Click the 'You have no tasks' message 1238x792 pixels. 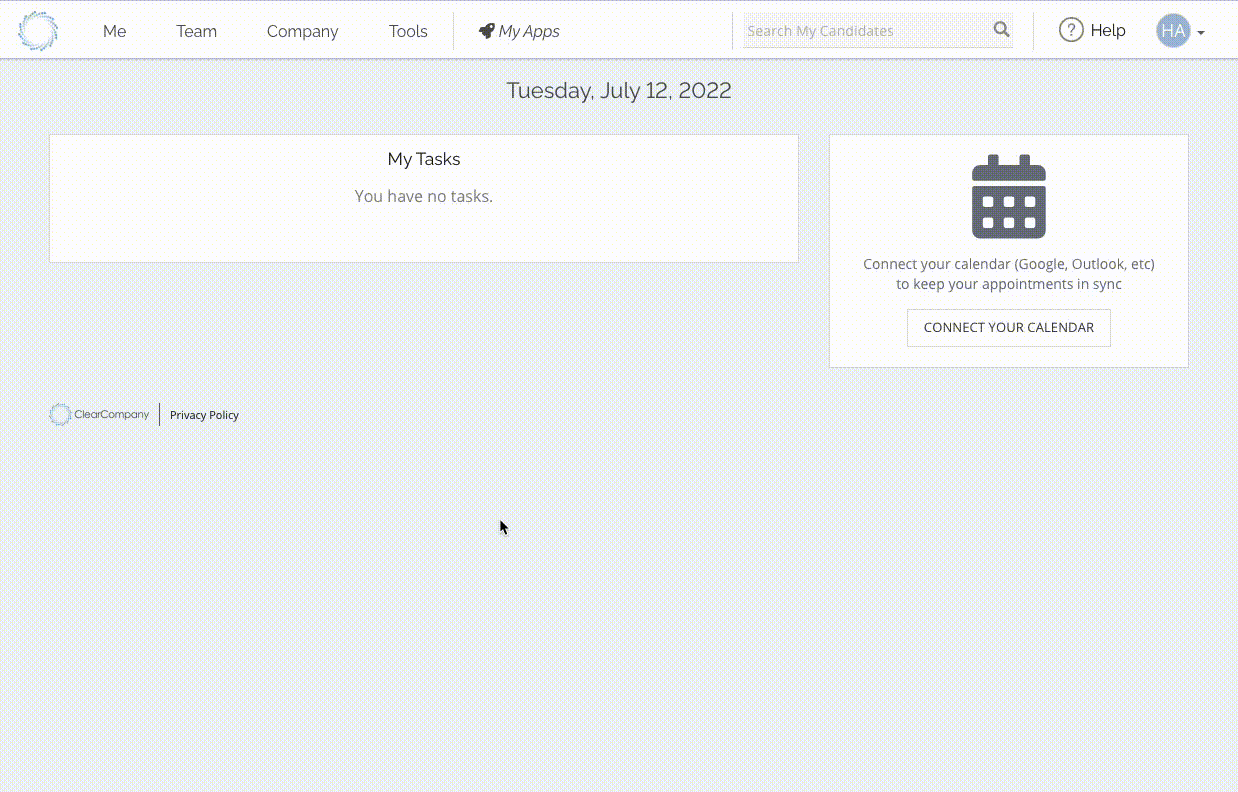tap(424, 196)
